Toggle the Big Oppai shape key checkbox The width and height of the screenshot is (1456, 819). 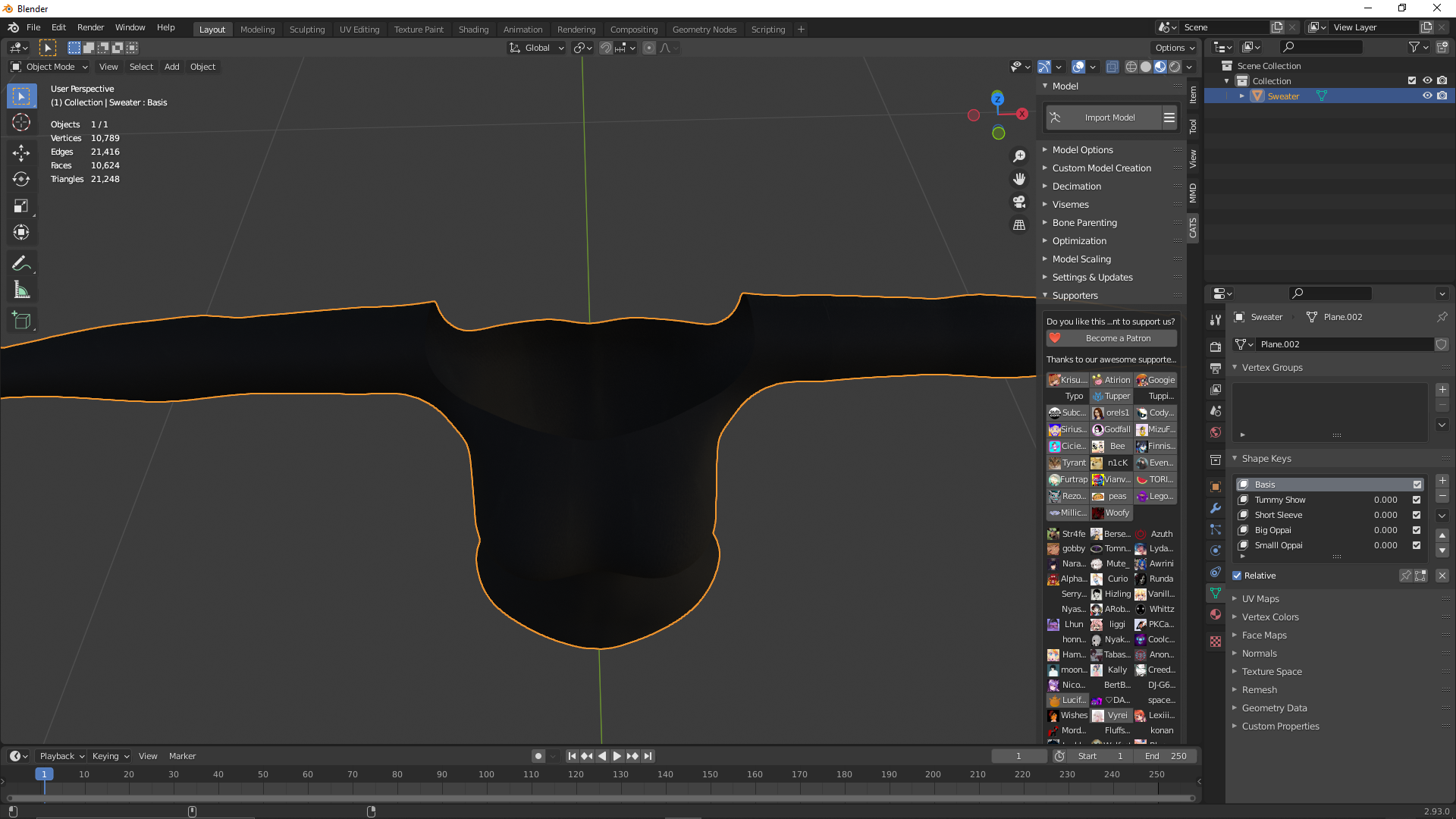[x=1417, y=530]
